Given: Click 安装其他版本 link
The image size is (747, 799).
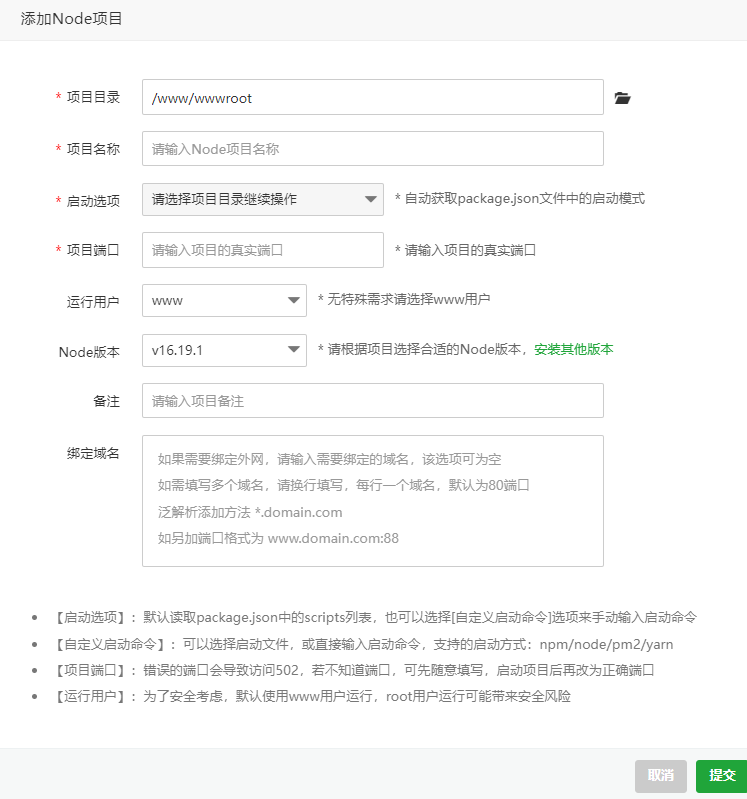Looking at the screenshot, I should click(573, 349).
